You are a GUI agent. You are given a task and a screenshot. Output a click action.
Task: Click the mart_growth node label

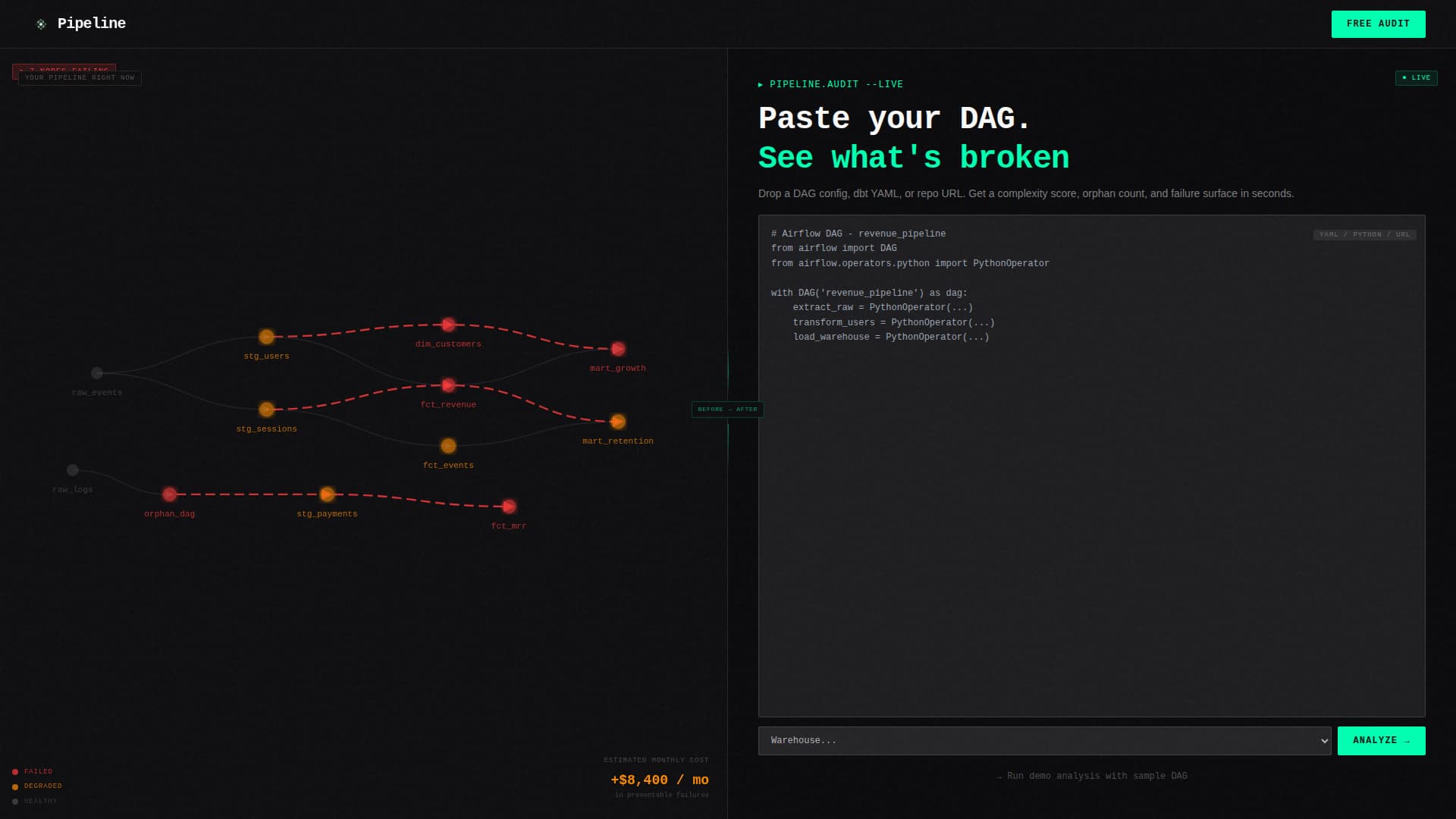(618, 369)
